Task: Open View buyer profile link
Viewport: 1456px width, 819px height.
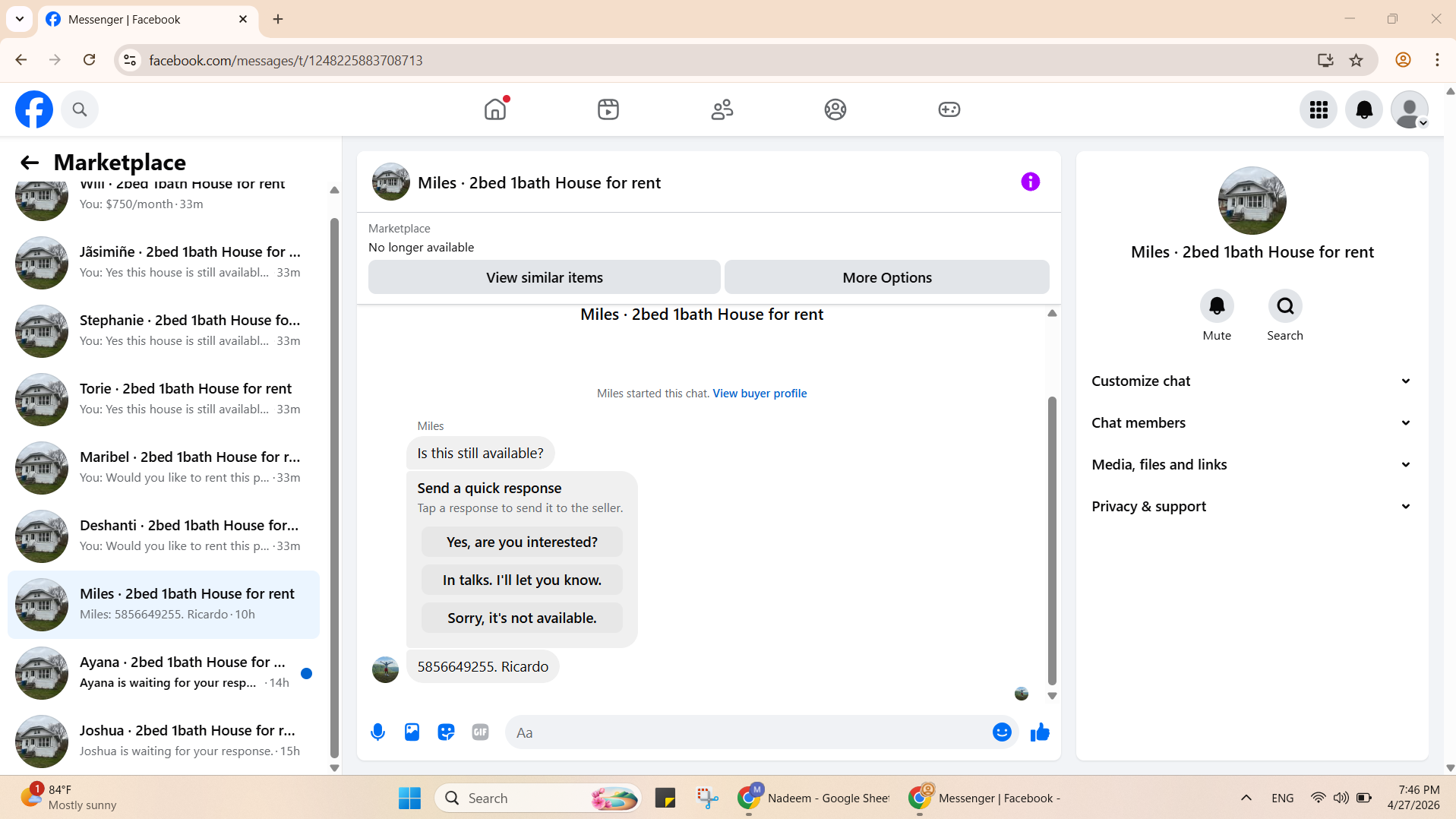Action: coord(760,394)
